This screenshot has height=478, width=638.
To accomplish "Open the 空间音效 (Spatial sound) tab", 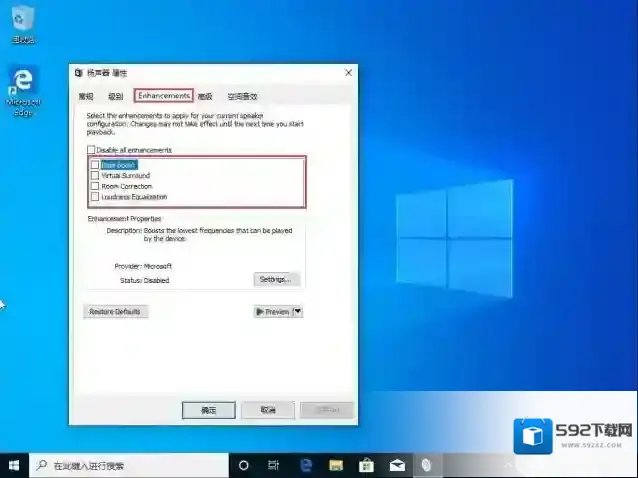I will [241, 97].
